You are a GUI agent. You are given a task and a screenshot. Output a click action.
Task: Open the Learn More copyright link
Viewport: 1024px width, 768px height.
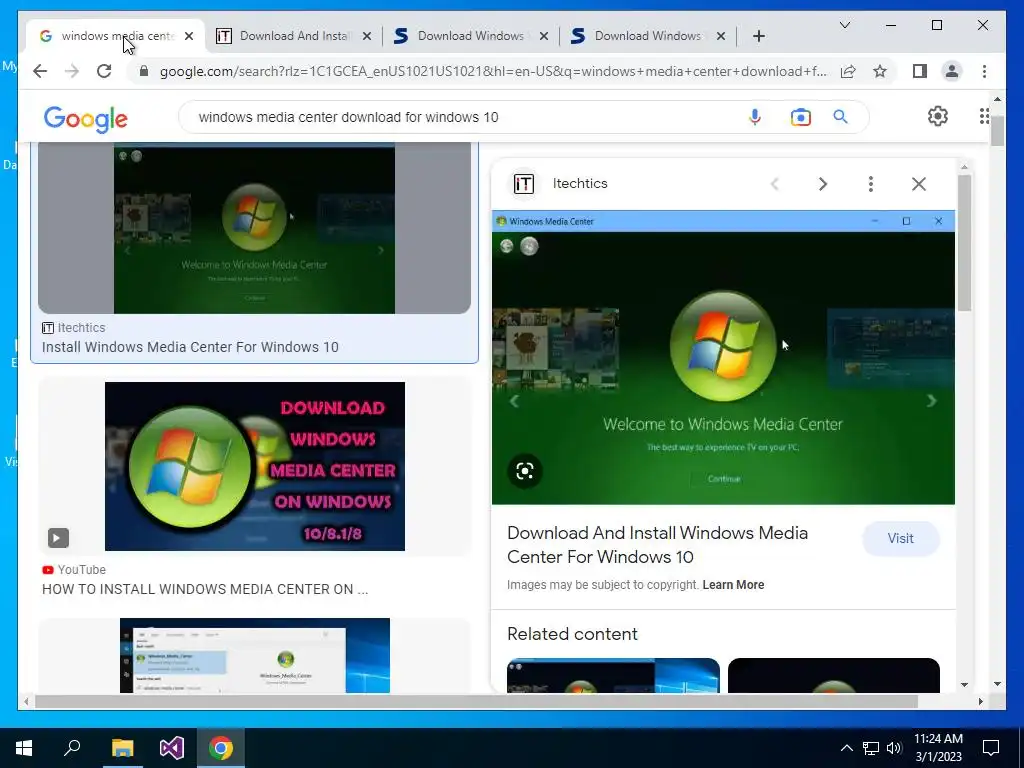[733, 584]
